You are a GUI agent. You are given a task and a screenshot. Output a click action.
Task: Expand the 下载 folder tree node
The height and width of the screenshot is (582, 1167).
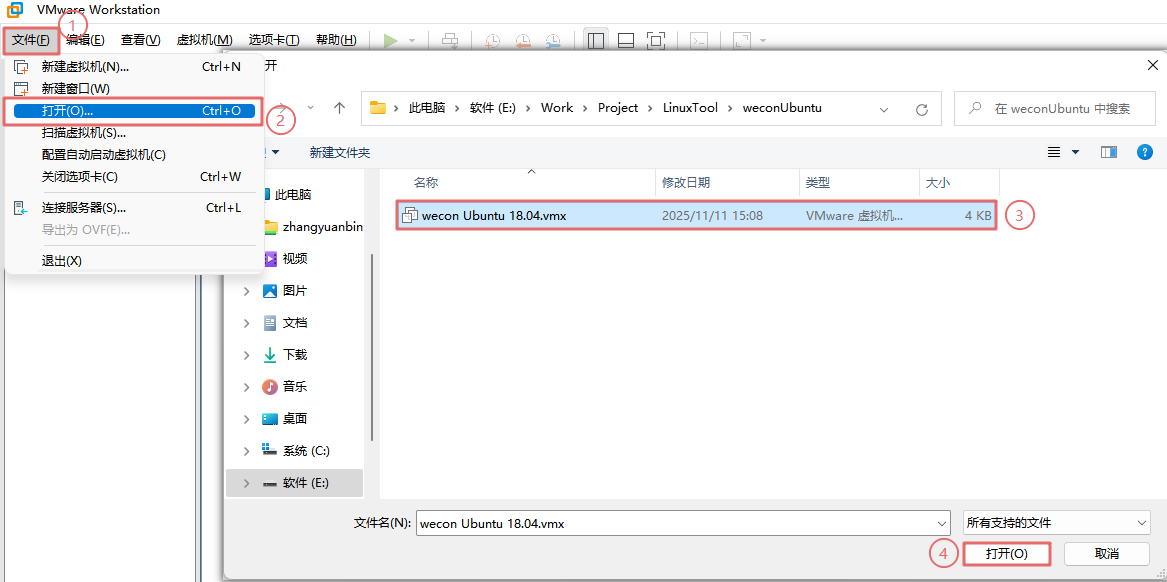[247, 355]
